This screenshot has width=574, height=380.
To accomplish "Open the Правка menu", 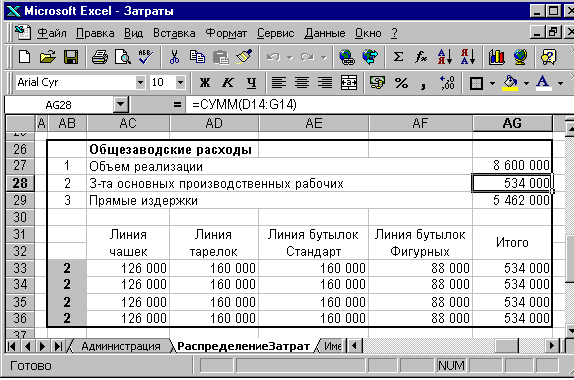I will coord(95,33).
